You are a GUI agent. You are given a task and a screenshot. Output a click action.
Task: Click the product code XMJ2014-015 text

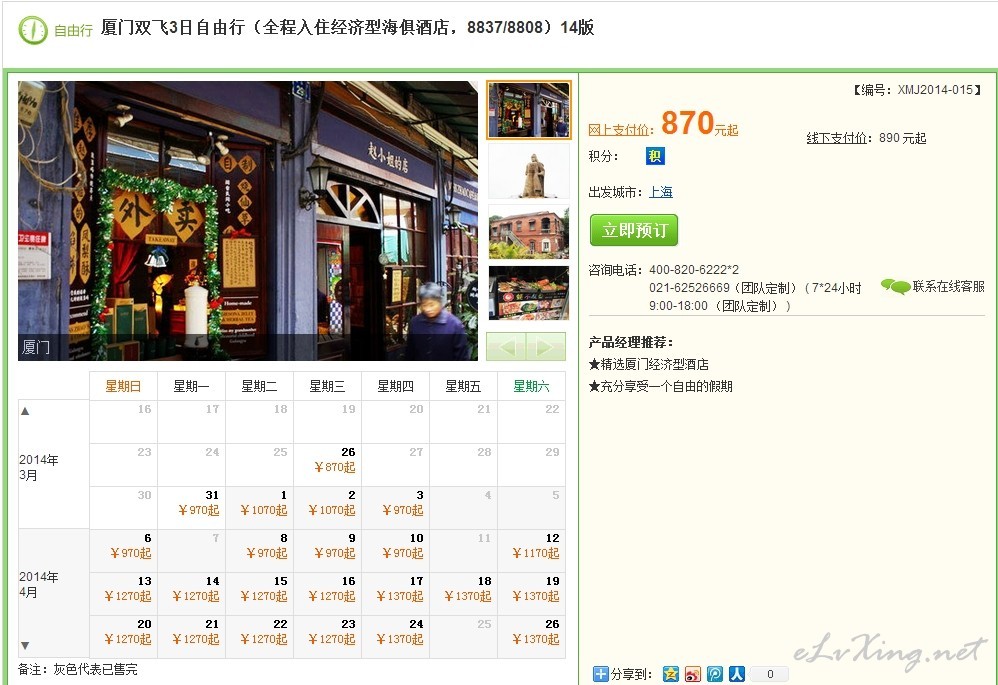935,90
